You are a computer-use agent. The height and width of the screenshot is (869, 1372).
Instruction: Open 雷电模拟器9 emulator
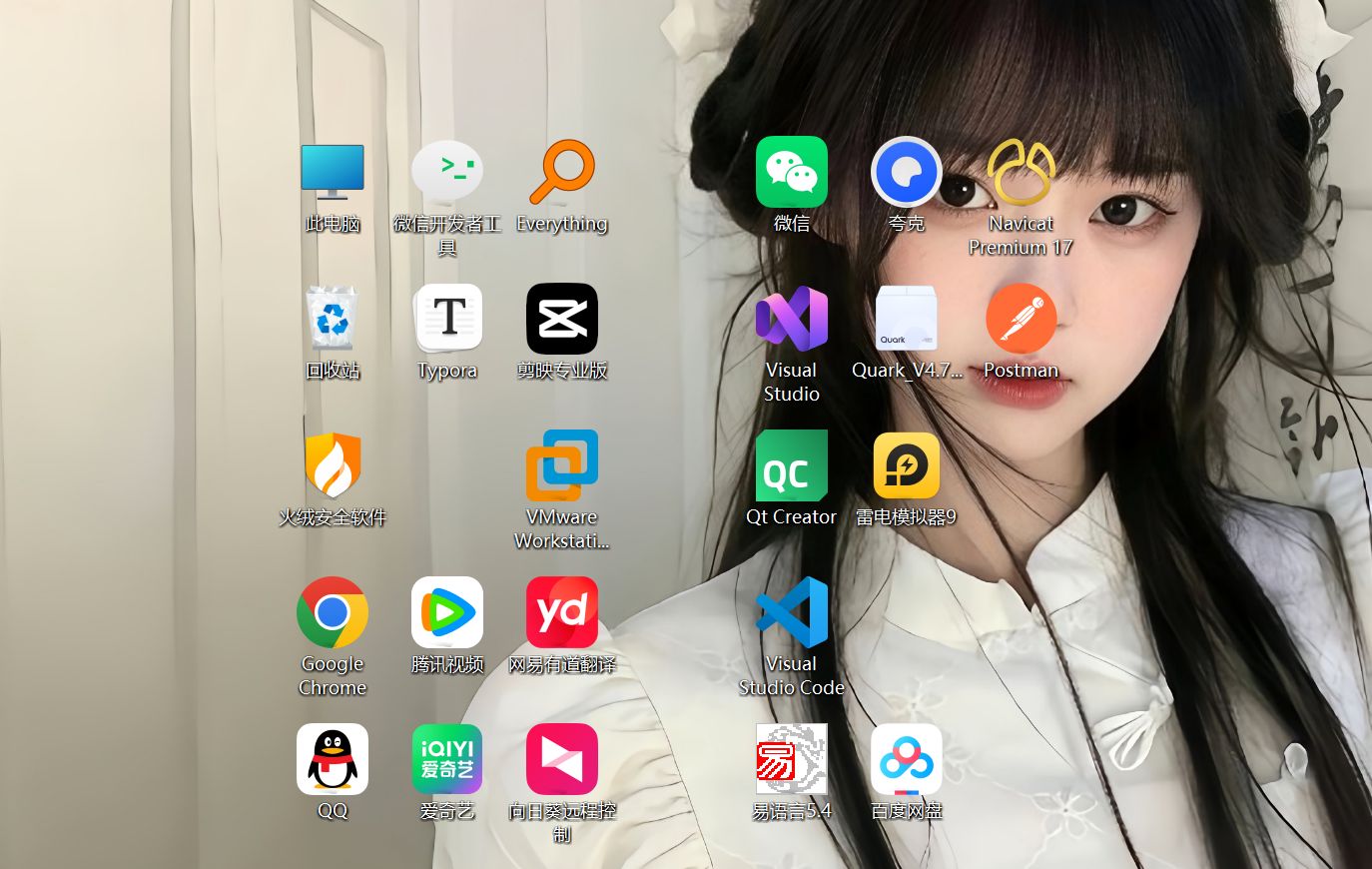point(907,464)
